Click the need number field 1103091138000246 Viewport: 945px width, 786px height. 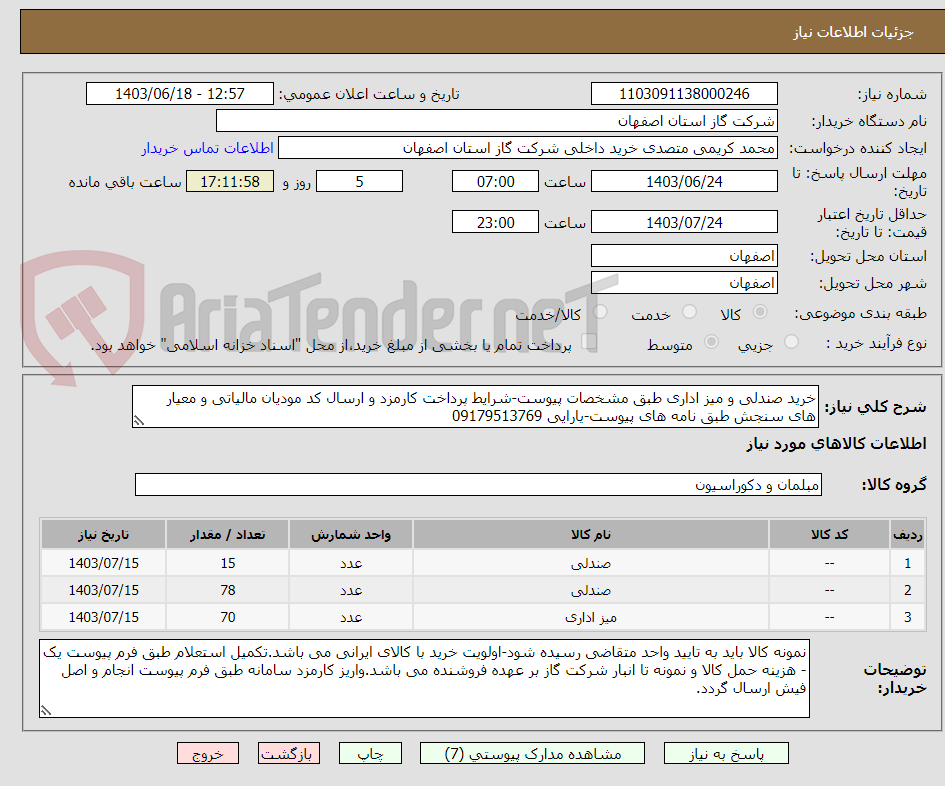click(x=684, y=94)
